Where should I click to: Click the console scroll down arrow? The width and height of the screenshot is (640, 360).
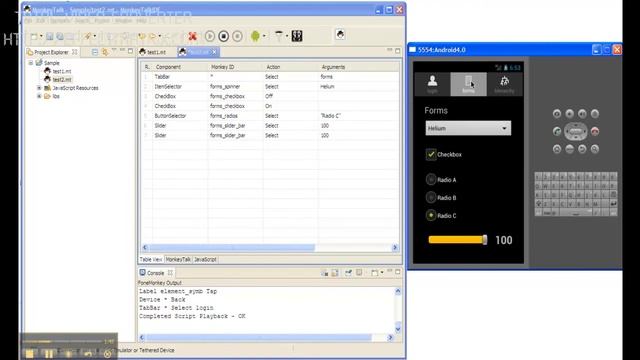(x=398, y=329)
